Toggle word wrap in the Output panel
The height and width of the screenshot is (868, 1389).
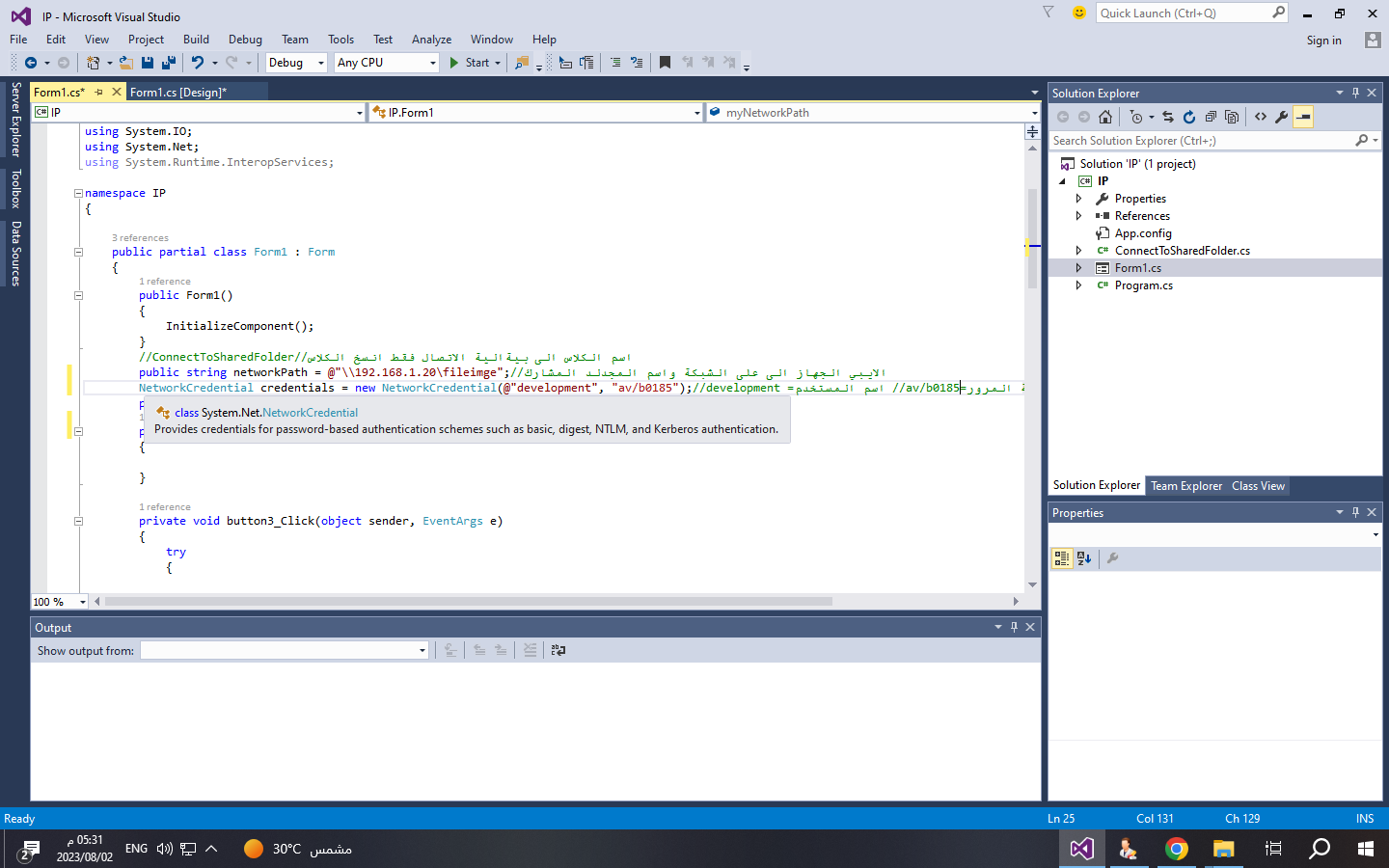pyautogui.click(x=558, y=651)
